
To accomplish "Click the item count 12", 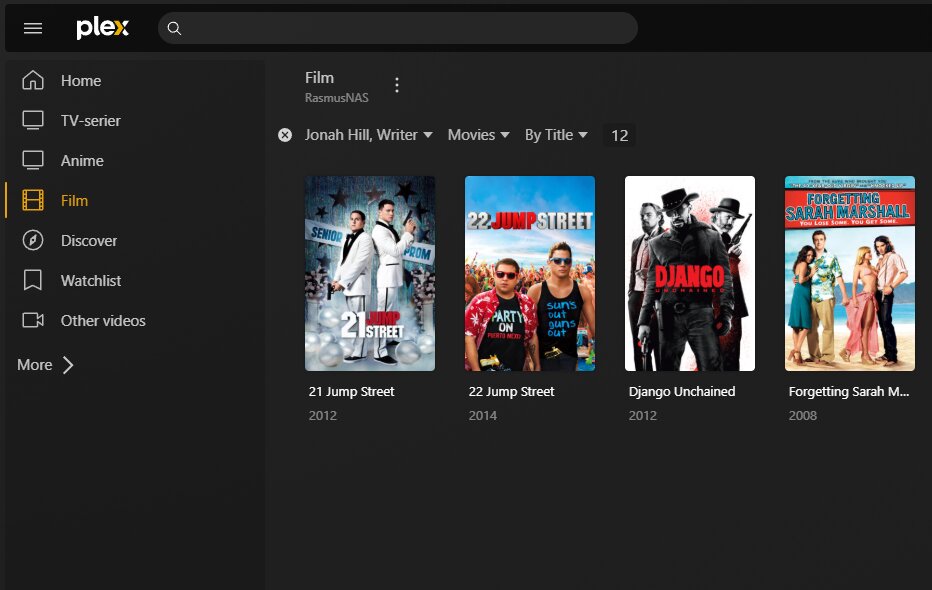I will [x=619, y=135].
